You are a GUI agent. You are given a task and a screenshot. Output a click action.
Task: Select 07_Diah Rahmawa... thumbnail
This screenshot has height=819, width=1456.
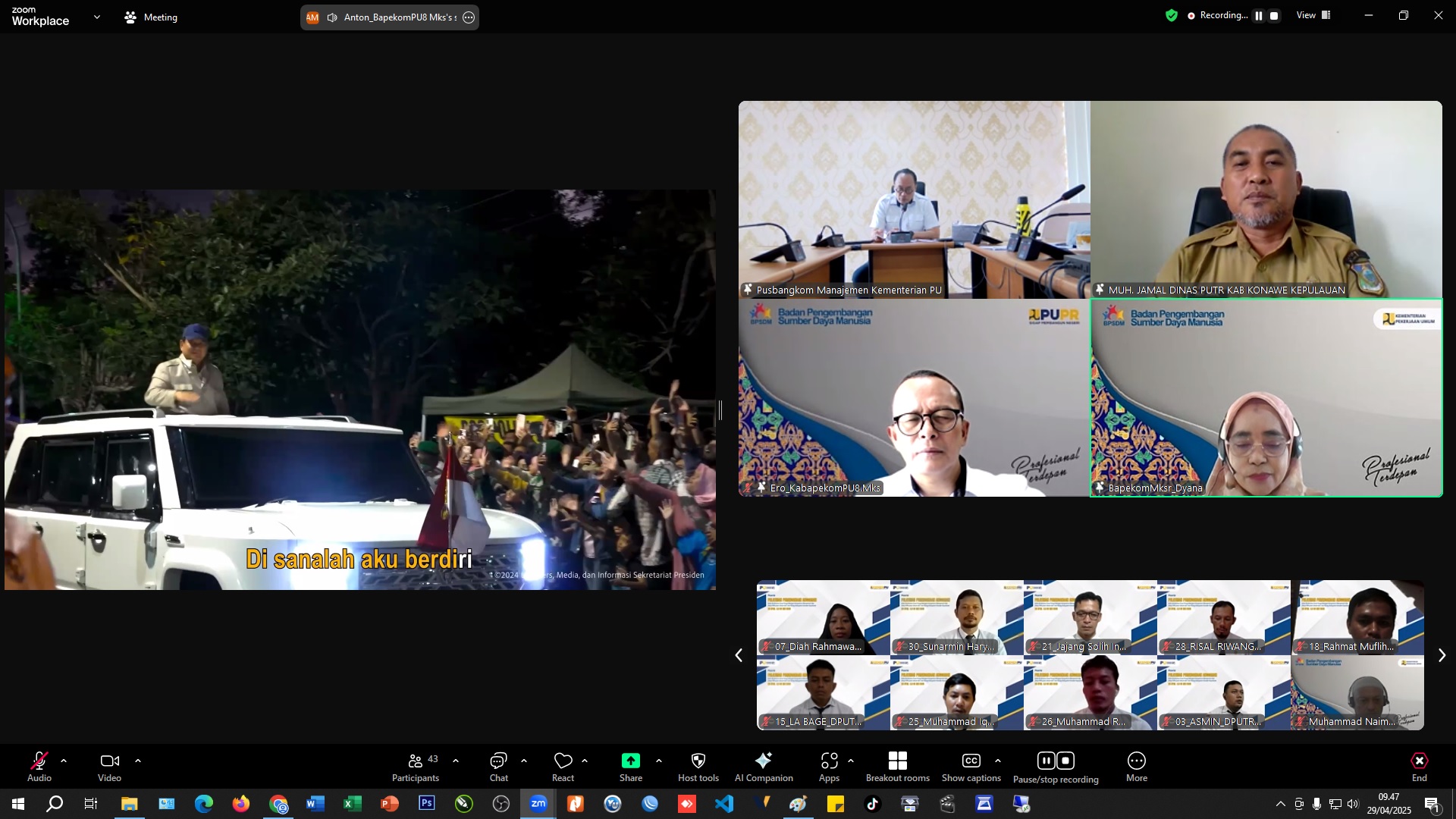coord(824,617)
